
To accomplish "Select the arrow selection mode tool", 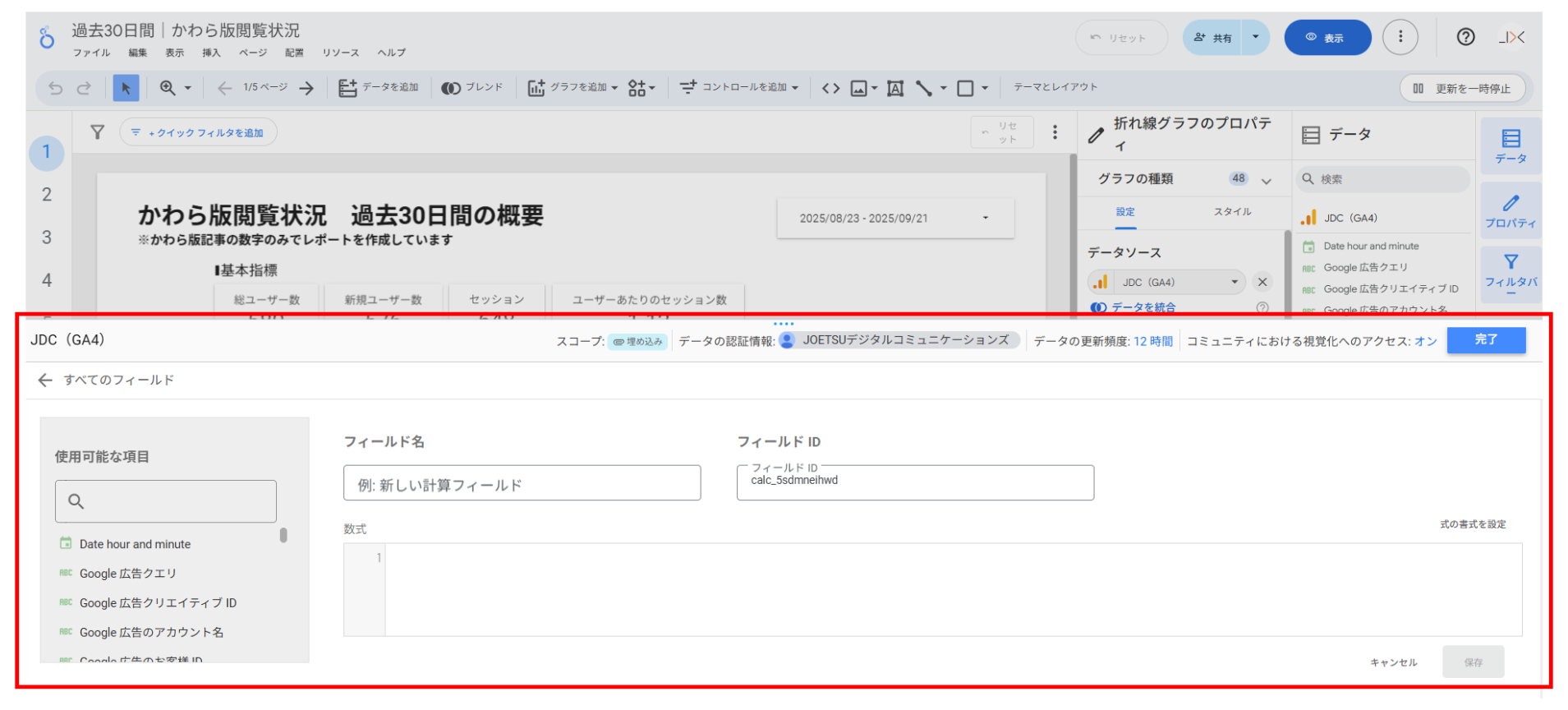I will click(126, 88).
